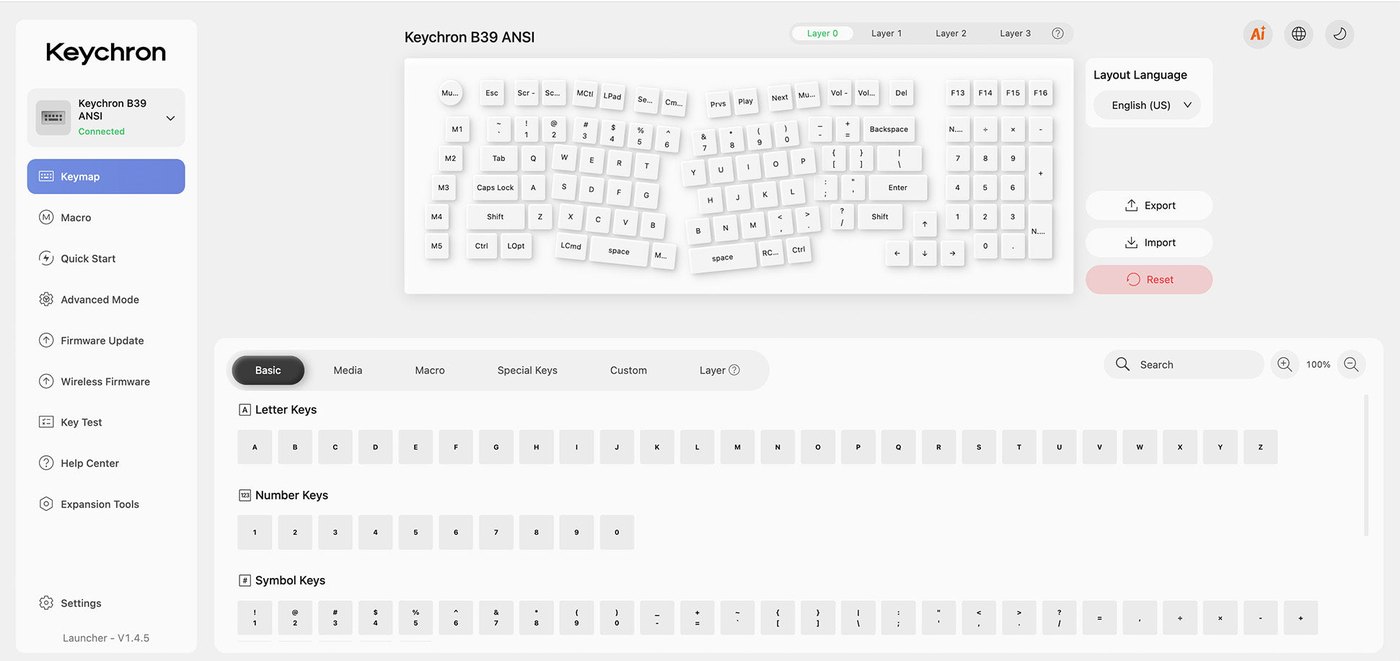Switch to Layer 0

[x=823, y=33]
